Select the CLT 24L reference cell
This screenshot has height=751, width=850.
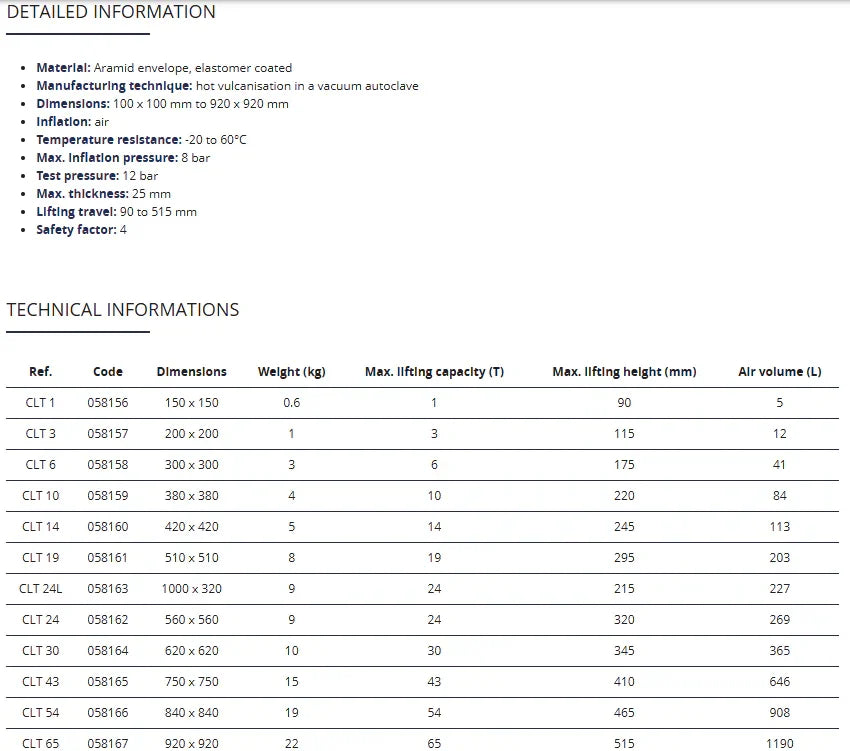pyautogui.click(x=40, y=588)
